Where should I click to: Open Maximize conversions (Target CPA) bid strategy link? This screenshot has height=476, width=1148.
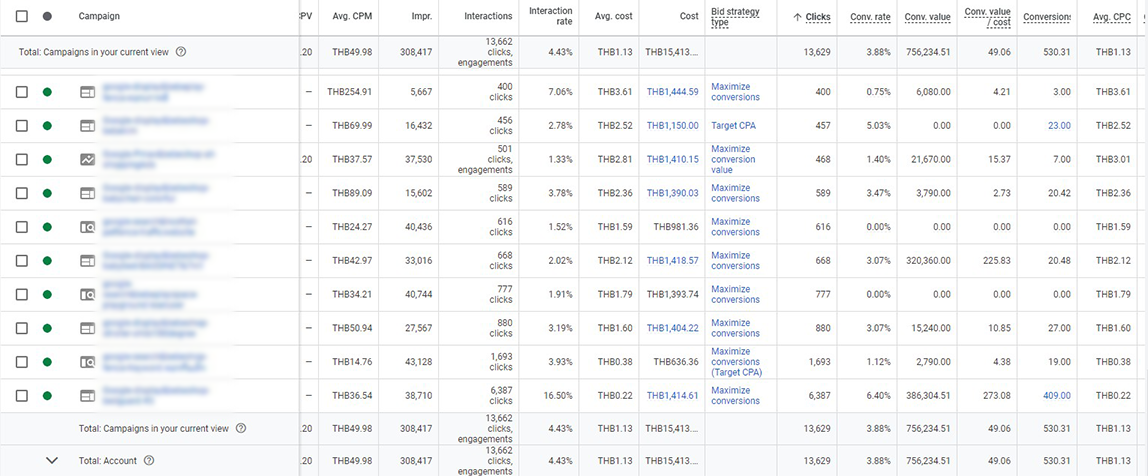click(737, 362)
